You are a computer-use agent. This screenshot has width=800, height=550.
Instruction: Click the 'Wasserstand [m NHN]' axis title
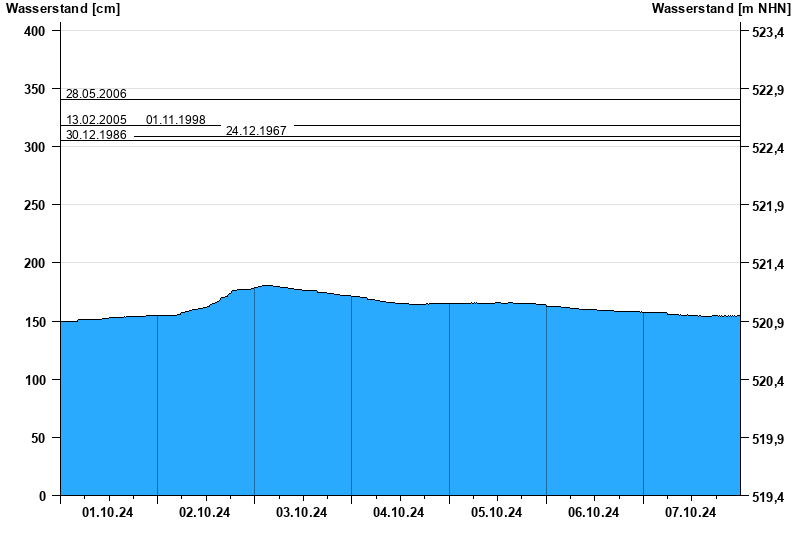coord(721,9)
